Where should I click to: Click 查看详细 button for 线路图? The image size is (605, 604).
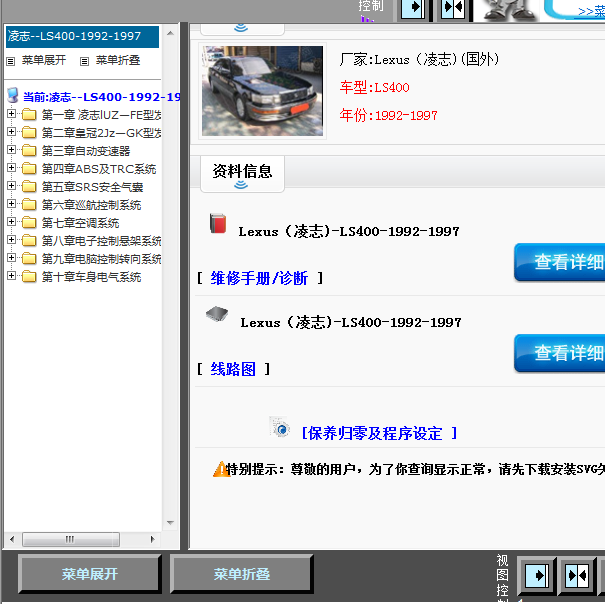pyautogui.click(x=559, y=353)
